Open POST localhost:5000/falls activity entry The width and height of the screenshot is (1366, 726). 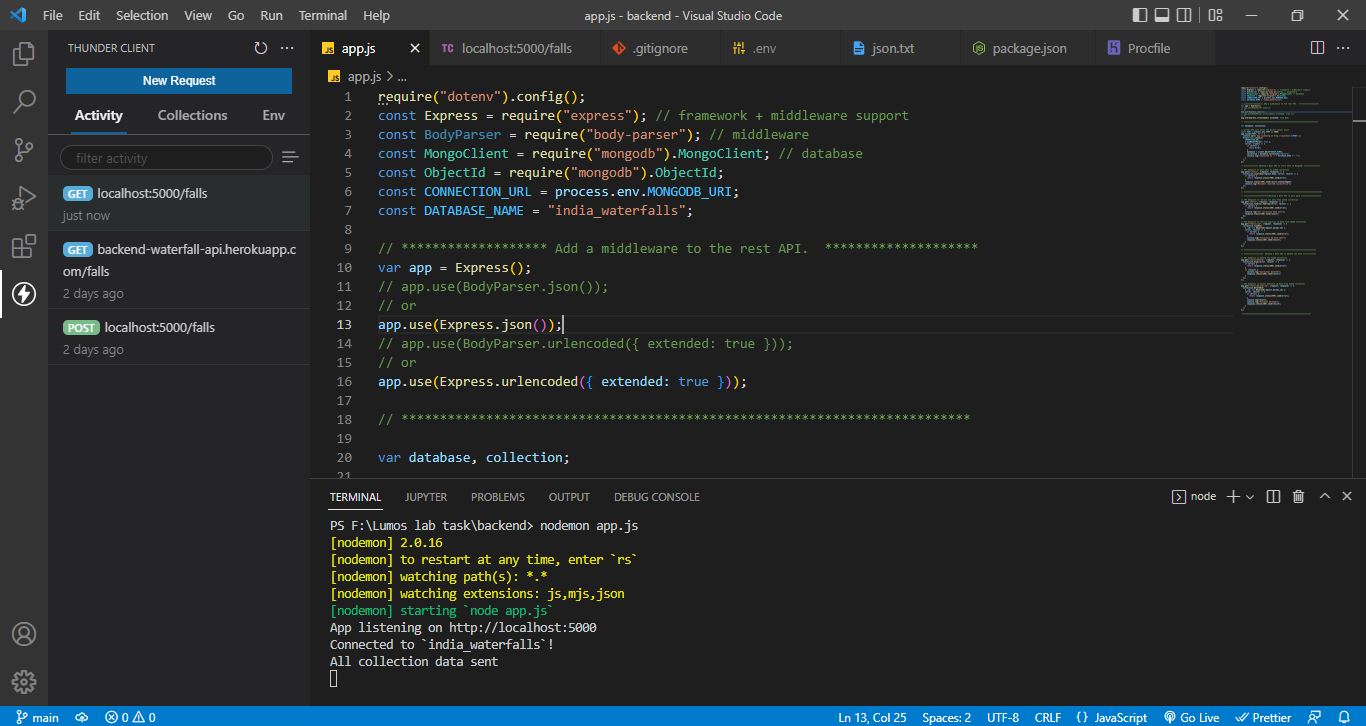pos(179,337)
